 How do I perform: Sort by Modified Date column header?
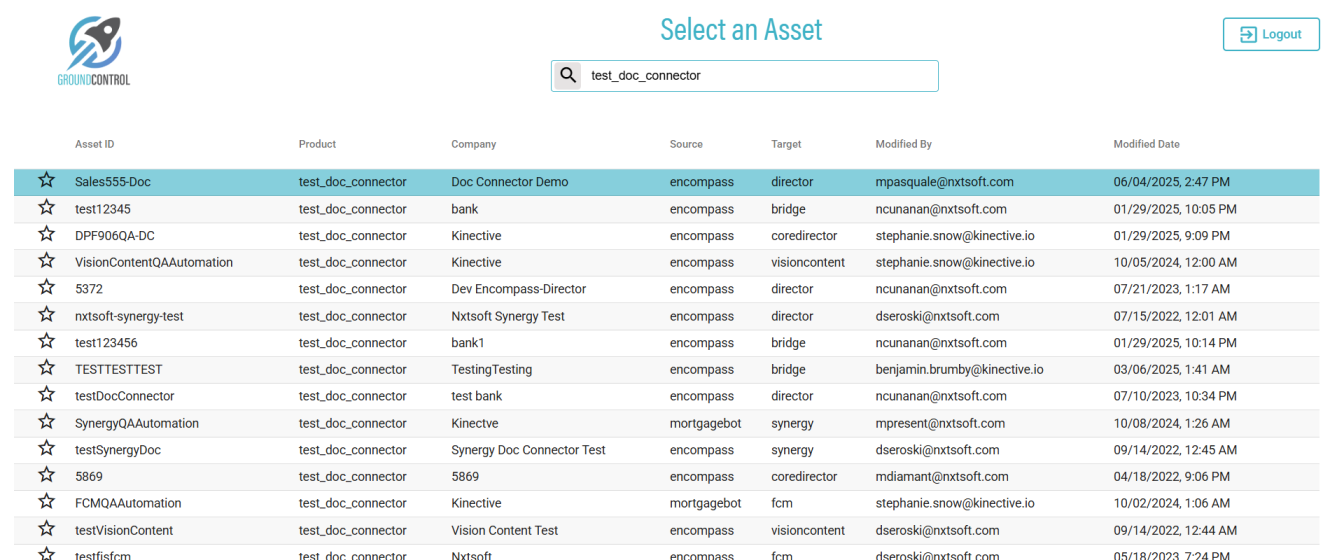[x=1146, y=144]
